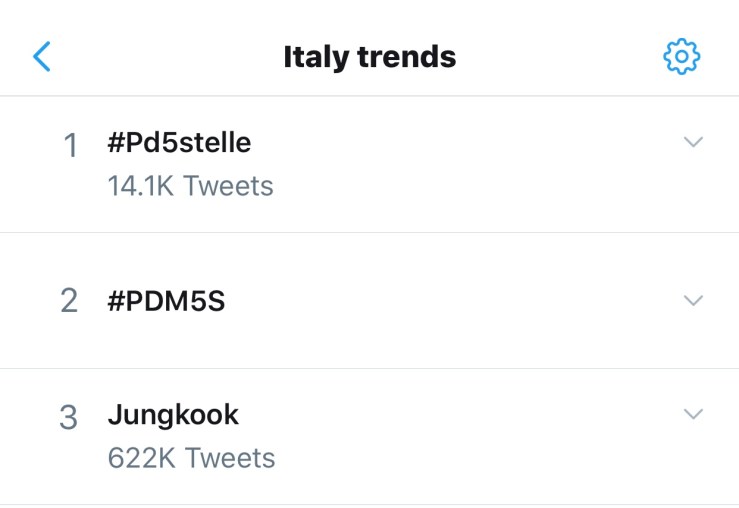739x508 pixels.
Task: Tap the 14.1K Tweets count
Action: point(190,186)
